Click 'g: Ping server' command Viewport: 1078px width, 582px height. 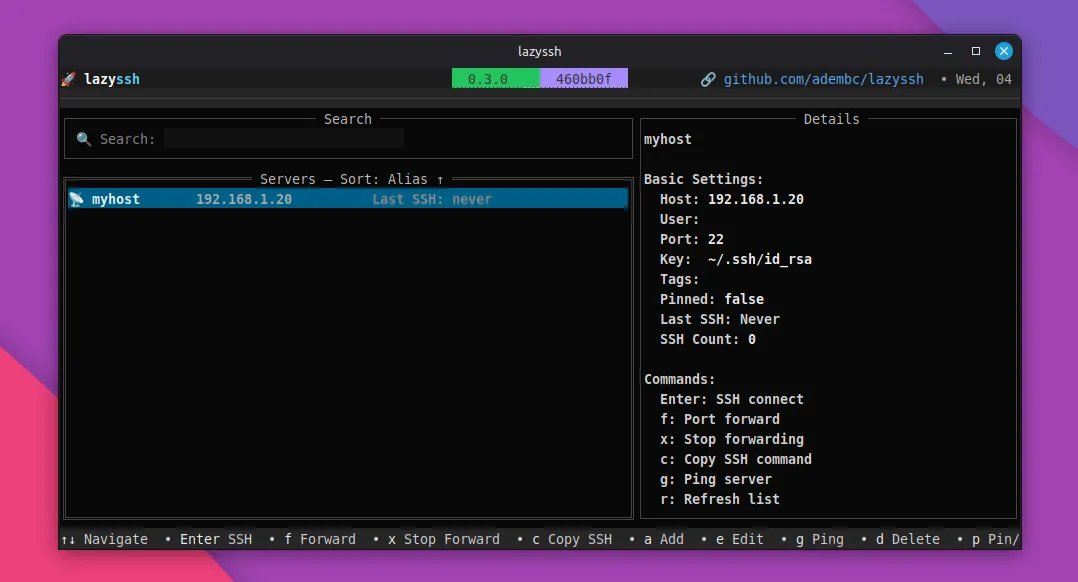[716, 479]
